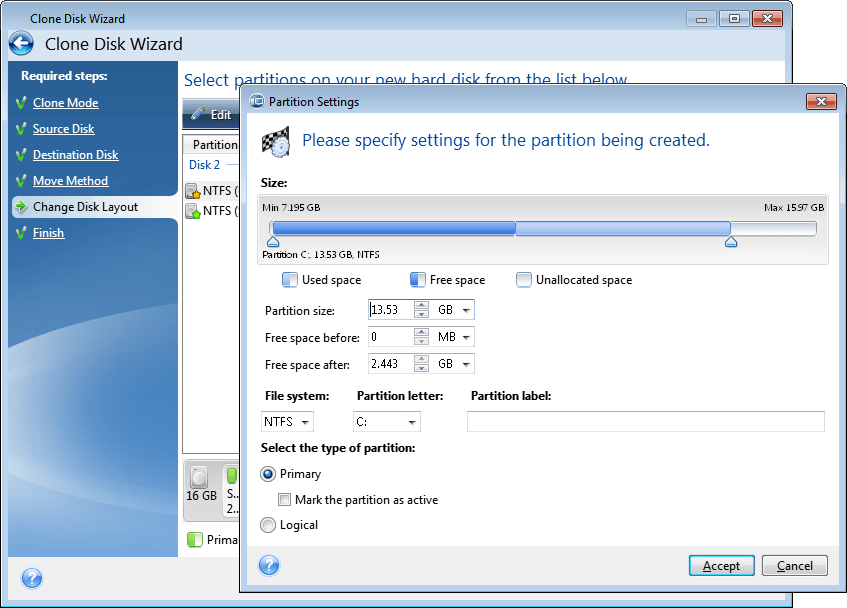Select the second NTFS partition icon in list
Screen dimensions: 847x608
coord(193,211)
